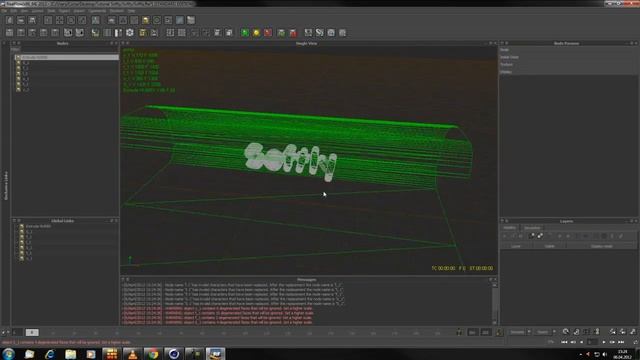Click the yellow cube icon in the top toolbar row
640x360 pixels.
(146, 20)
